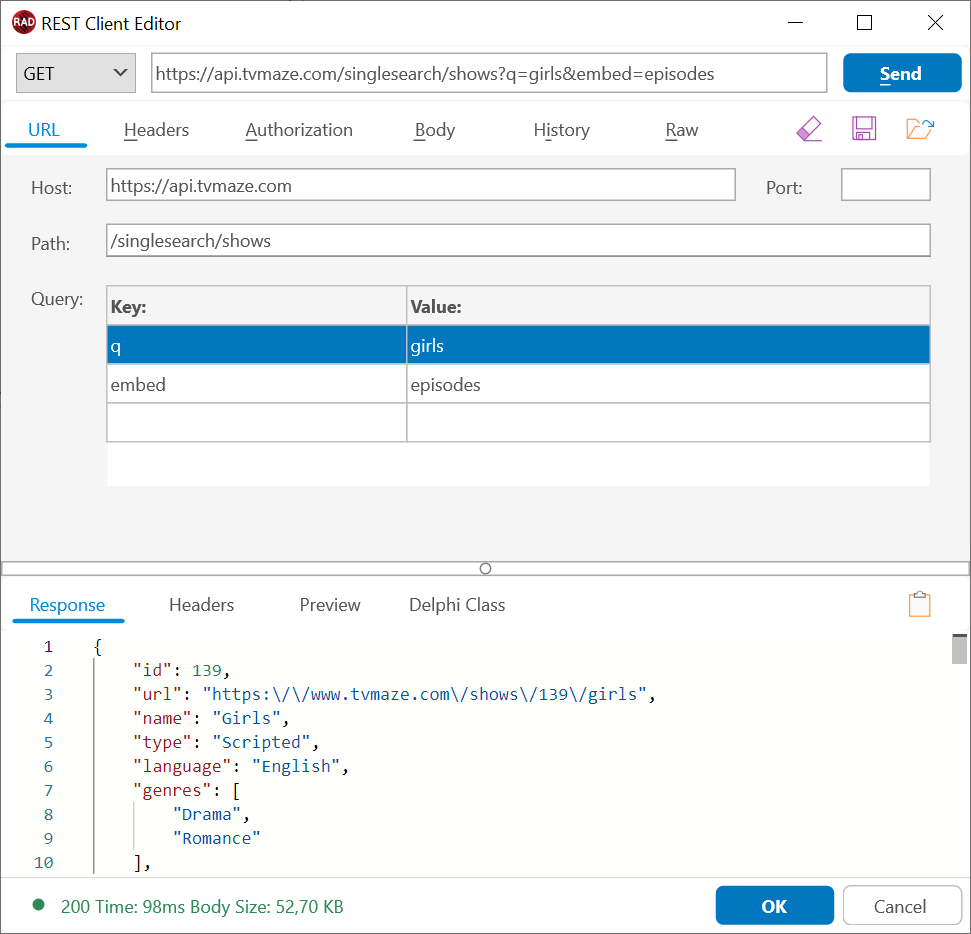Click the empty value cell below episodes
Screen dimensions: 971x934
[x=668, y=423]
